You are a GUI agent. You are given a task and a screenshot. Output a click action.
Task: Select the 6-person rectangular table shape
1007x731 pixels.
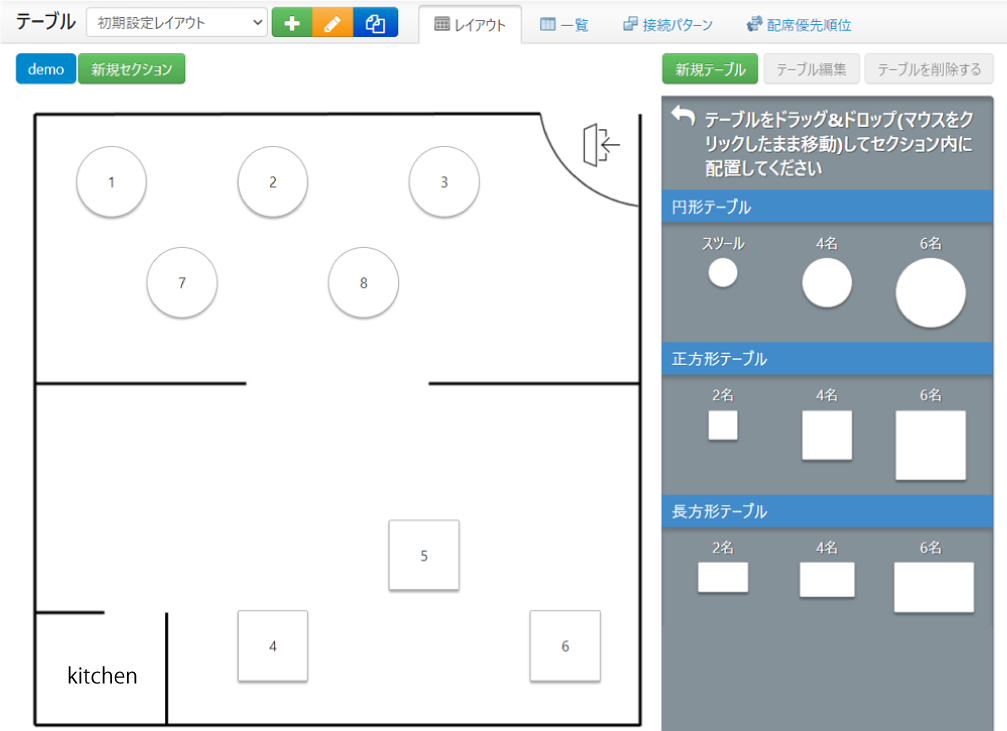point(933,587)
